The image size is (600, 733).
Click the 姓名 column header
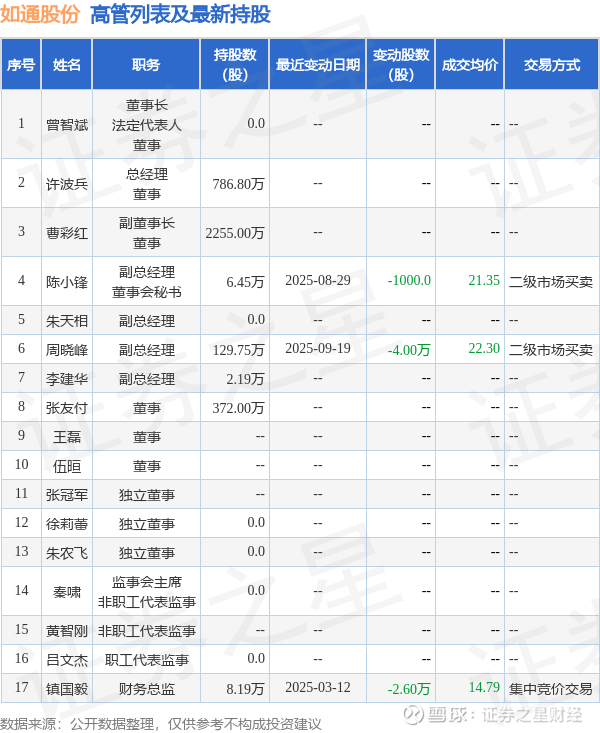pyautogui.click(x=67, y=65)
